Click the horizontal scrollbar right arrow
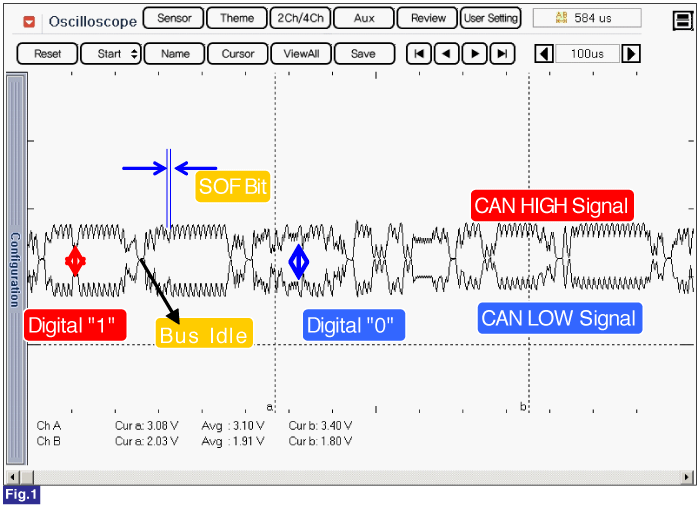700x506 pixels. point(687,477)
